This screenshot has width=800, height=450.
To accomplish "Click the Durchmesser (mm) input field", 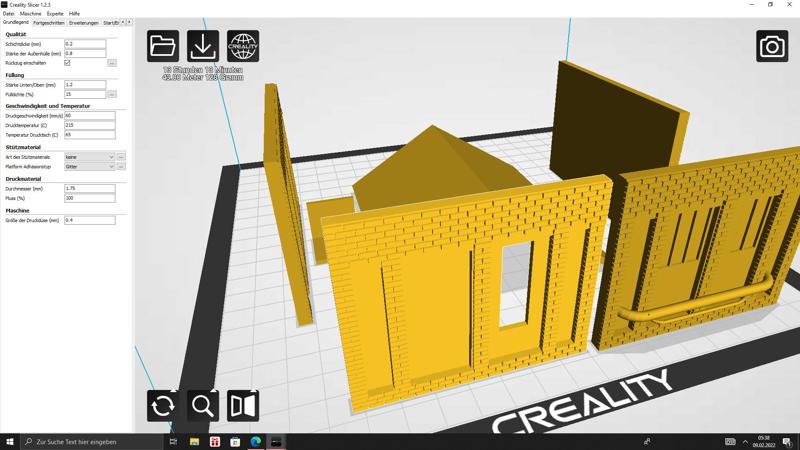I will pos(90,188).
